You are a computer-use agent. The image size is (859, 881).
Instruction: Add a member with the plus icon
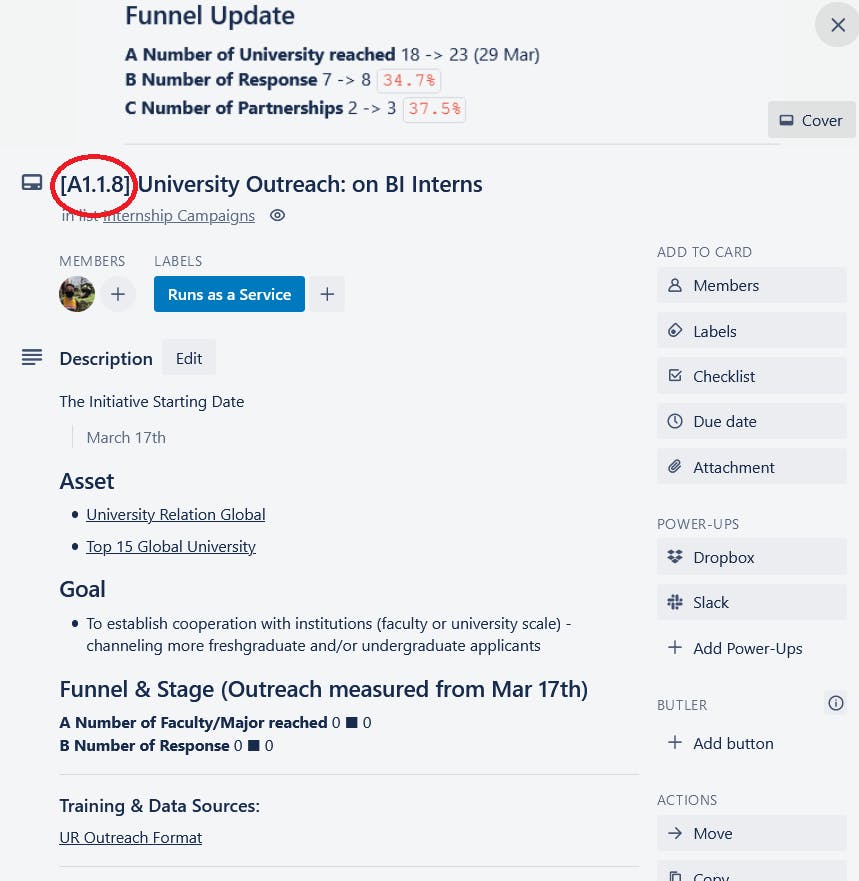118,294
